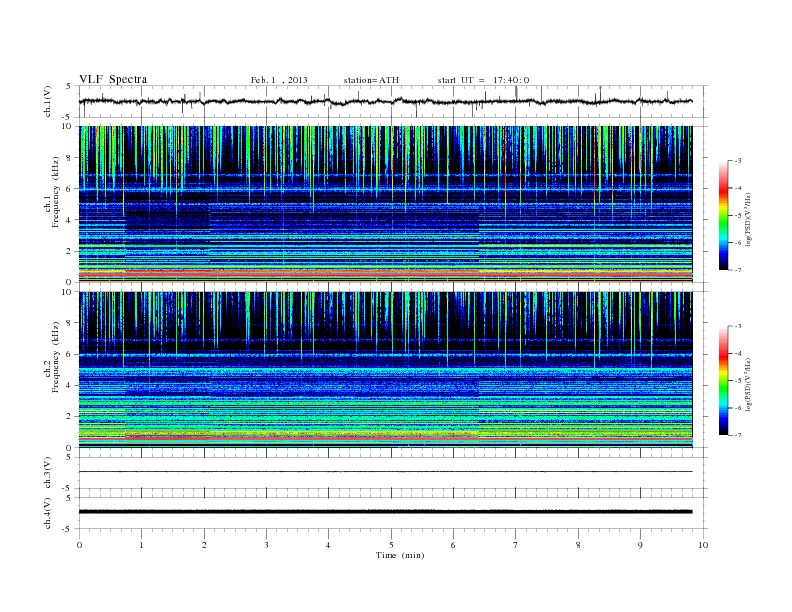The image size is (792, 612).
Task: Click the '-3' tick on ch.2 color bar
Action: pyautogui.click(x=738, y=326)
